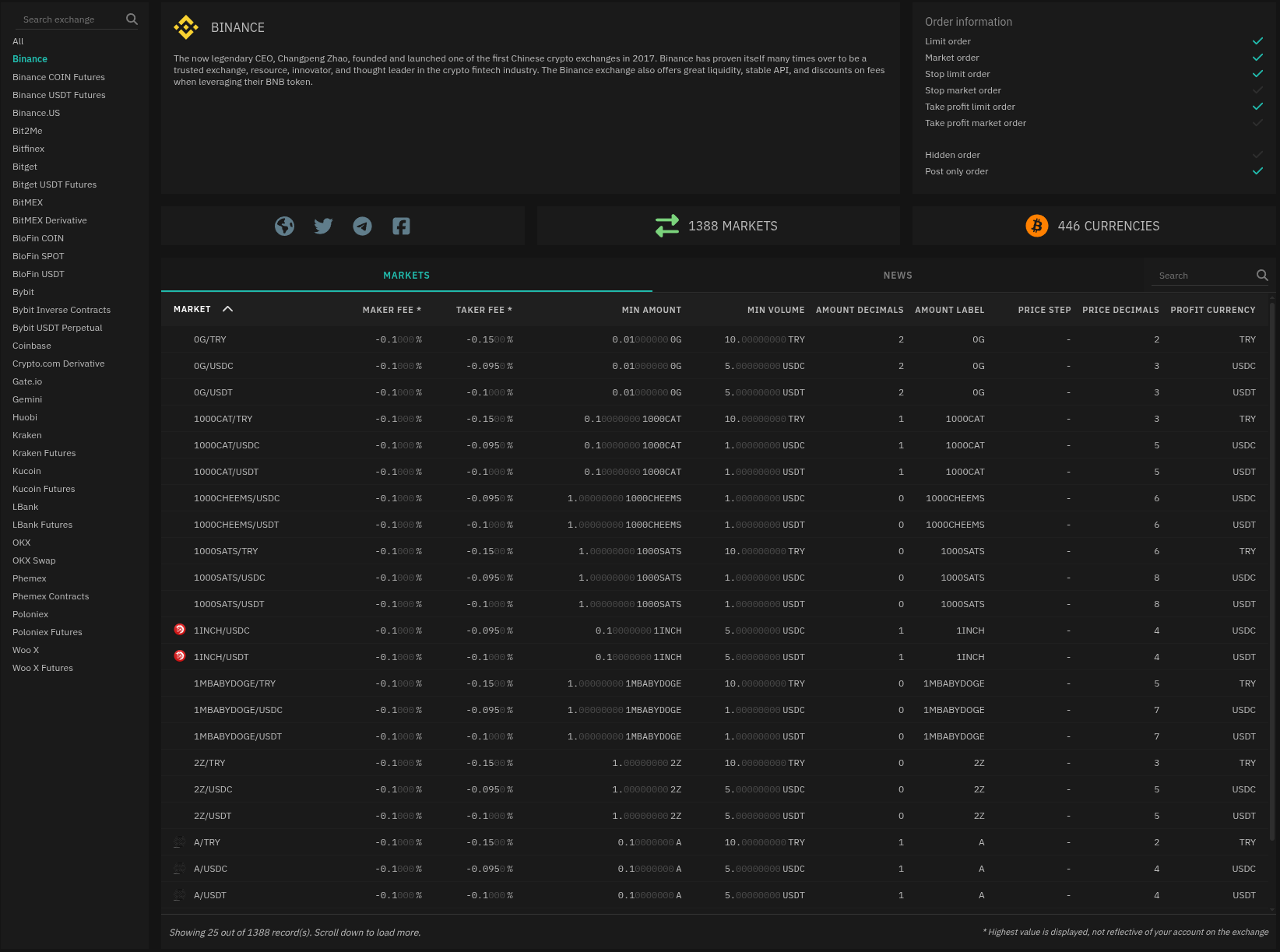1280x952 pixels.
Task: Open Binance's Telegram icon link
Action: (362, 226)
